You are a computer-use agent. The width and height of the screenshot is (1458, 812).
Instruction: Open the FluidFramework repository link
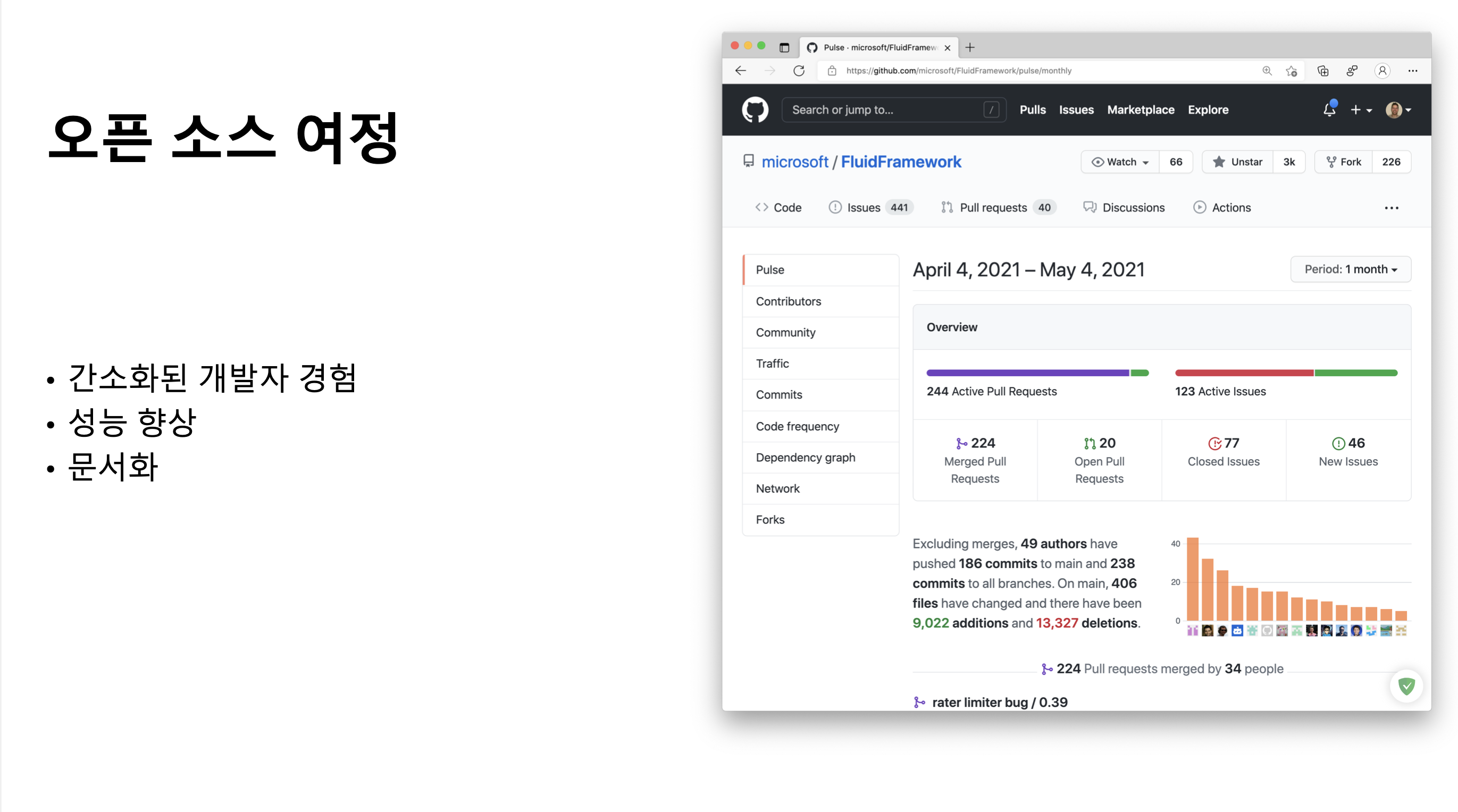tap(901, 162)
